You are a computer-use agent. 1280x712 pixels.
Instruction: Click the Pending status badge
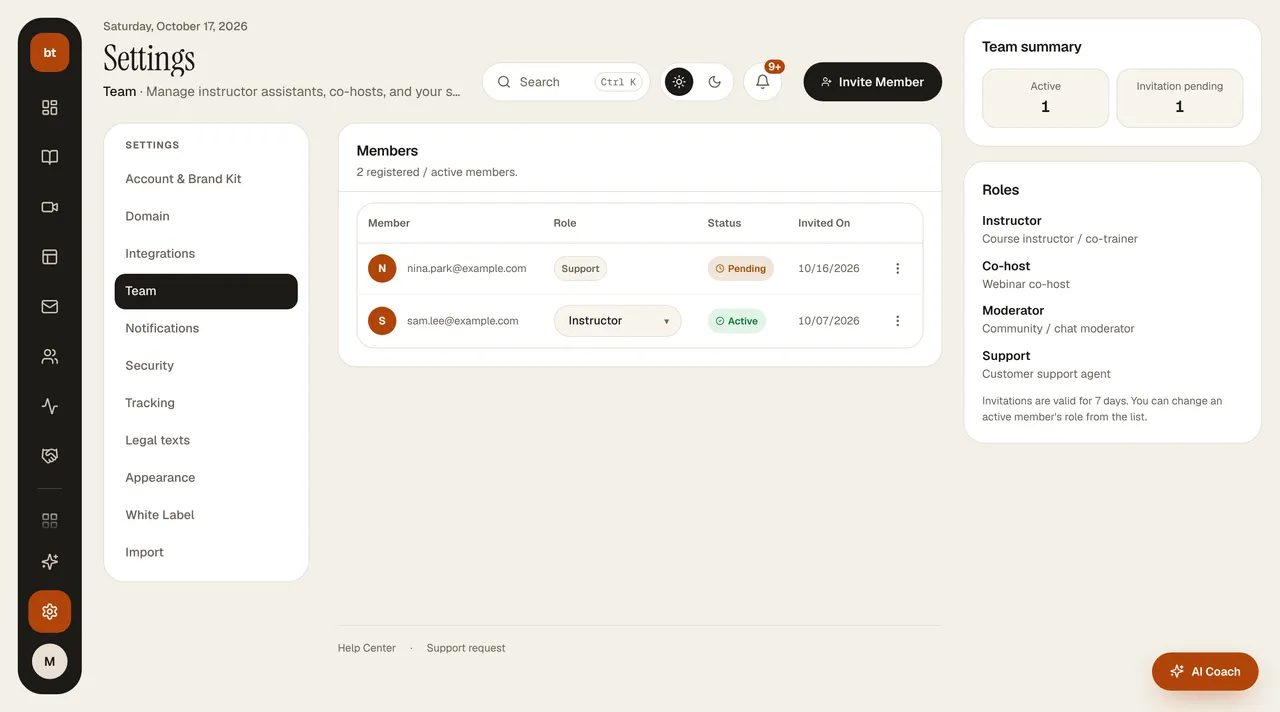741,268
